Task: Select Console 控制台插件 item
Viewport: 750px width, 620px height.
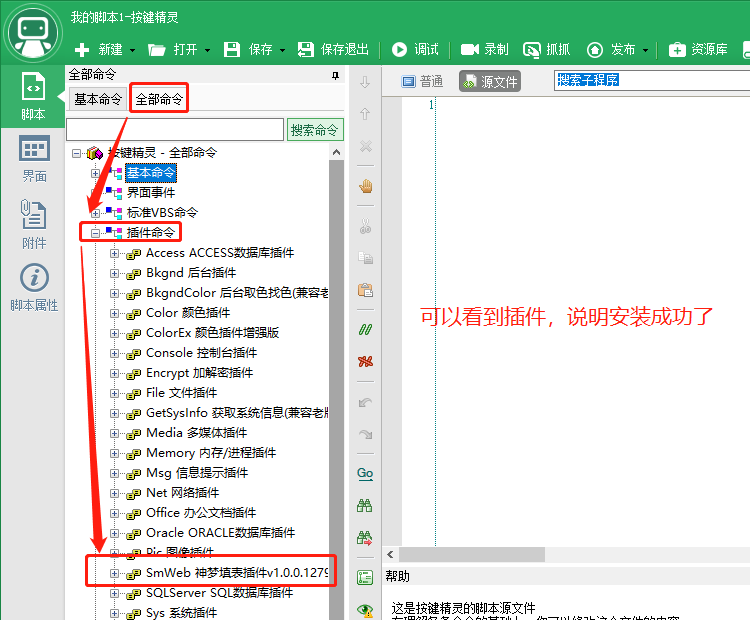Action: coord(201,353)
